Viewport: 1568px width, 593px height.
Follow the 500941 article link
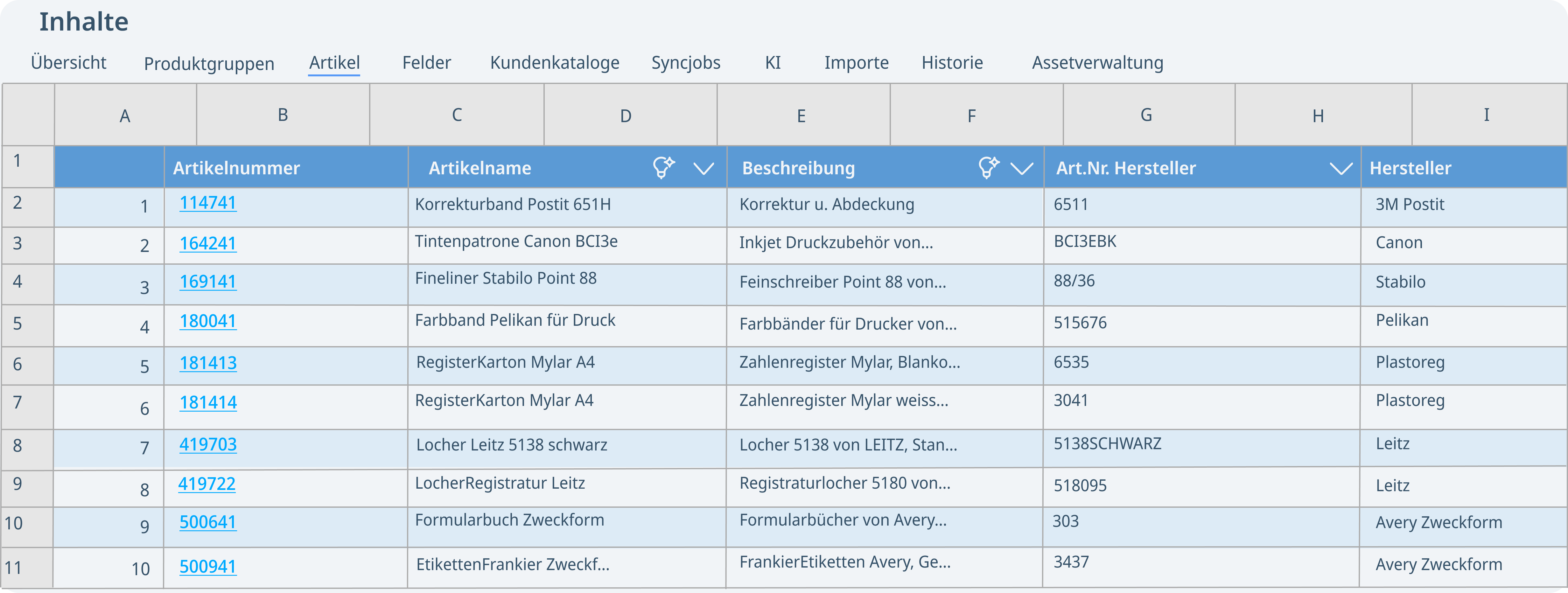click(207, 566)
